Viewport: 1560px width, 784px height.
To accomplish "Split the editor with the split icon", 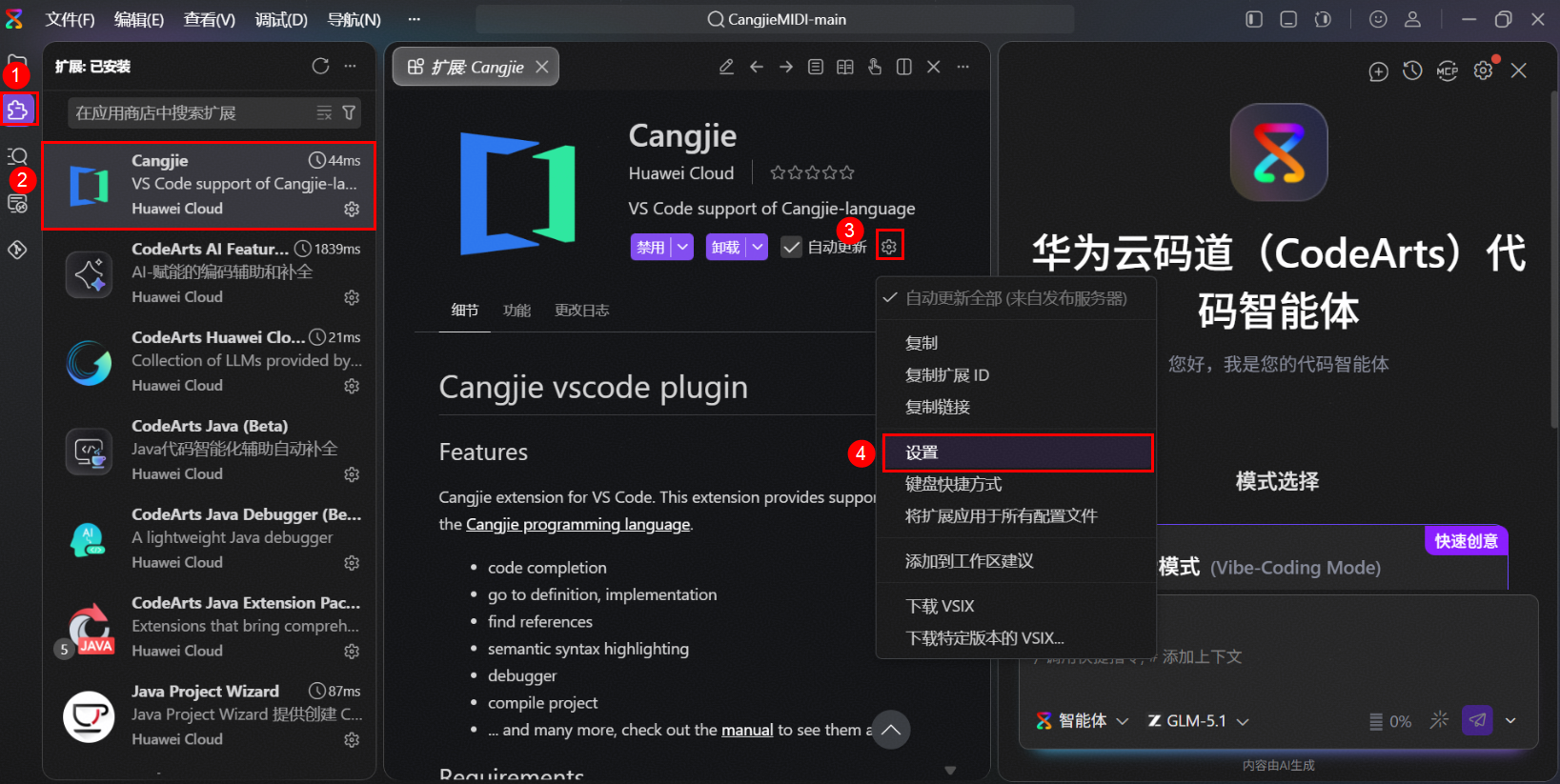I will click(x=904, y=67).
